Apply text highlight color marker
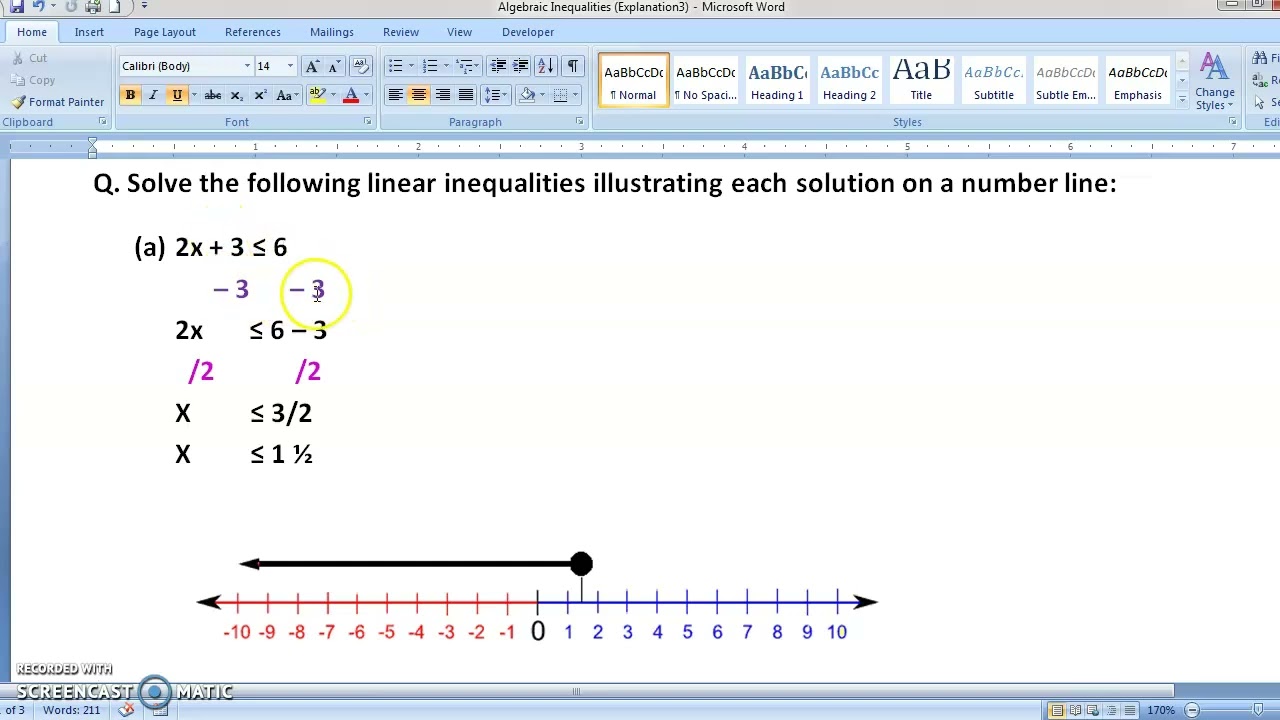Viewport: 1280px width, 720px height. click(x=317, y=95)
